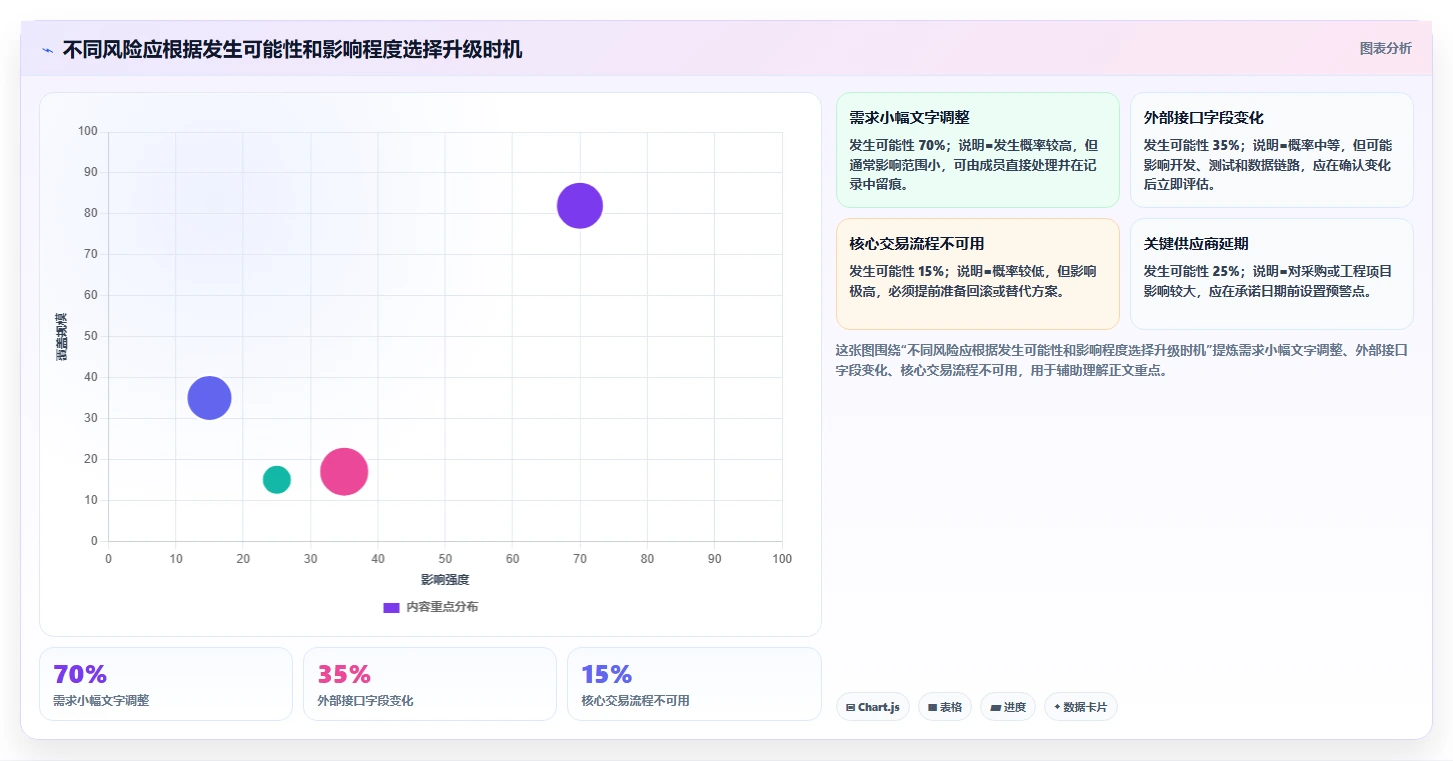Image resolution: width=1453 pixels, height=761 pixels.
Task: Open the 关键供应商延期 card
Action: click(x=1271, y=274)
